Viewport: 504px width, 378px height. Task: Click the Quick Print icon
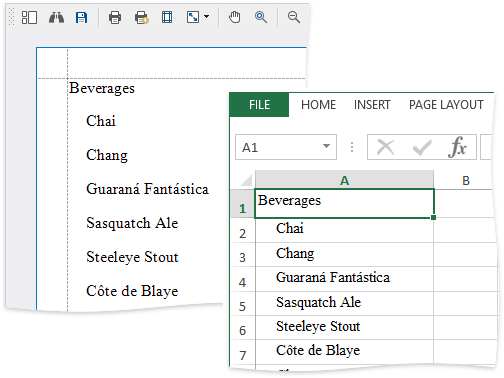coord(141,17)
